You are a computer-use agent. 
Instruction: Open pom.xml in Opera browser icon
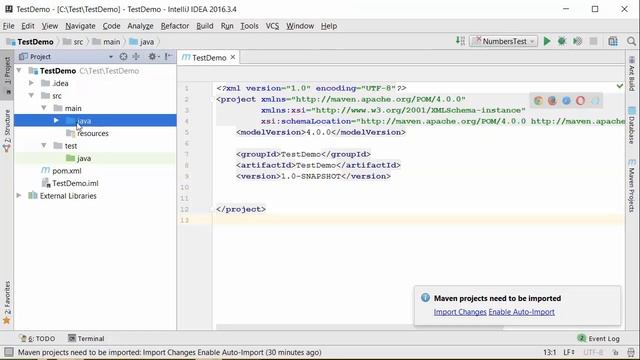[580, 101]
